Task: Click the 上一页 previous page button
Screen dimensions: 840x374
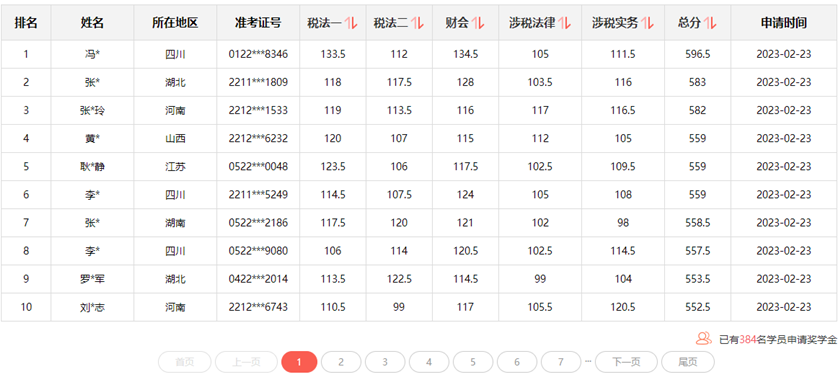Action: 246,362
